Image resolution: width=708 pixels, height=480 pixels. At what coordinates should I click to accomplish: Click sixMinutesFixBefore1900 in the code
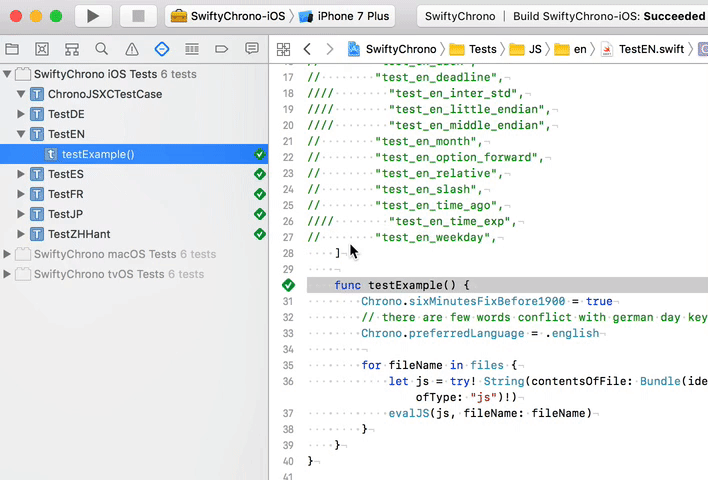tap(487, 301)
